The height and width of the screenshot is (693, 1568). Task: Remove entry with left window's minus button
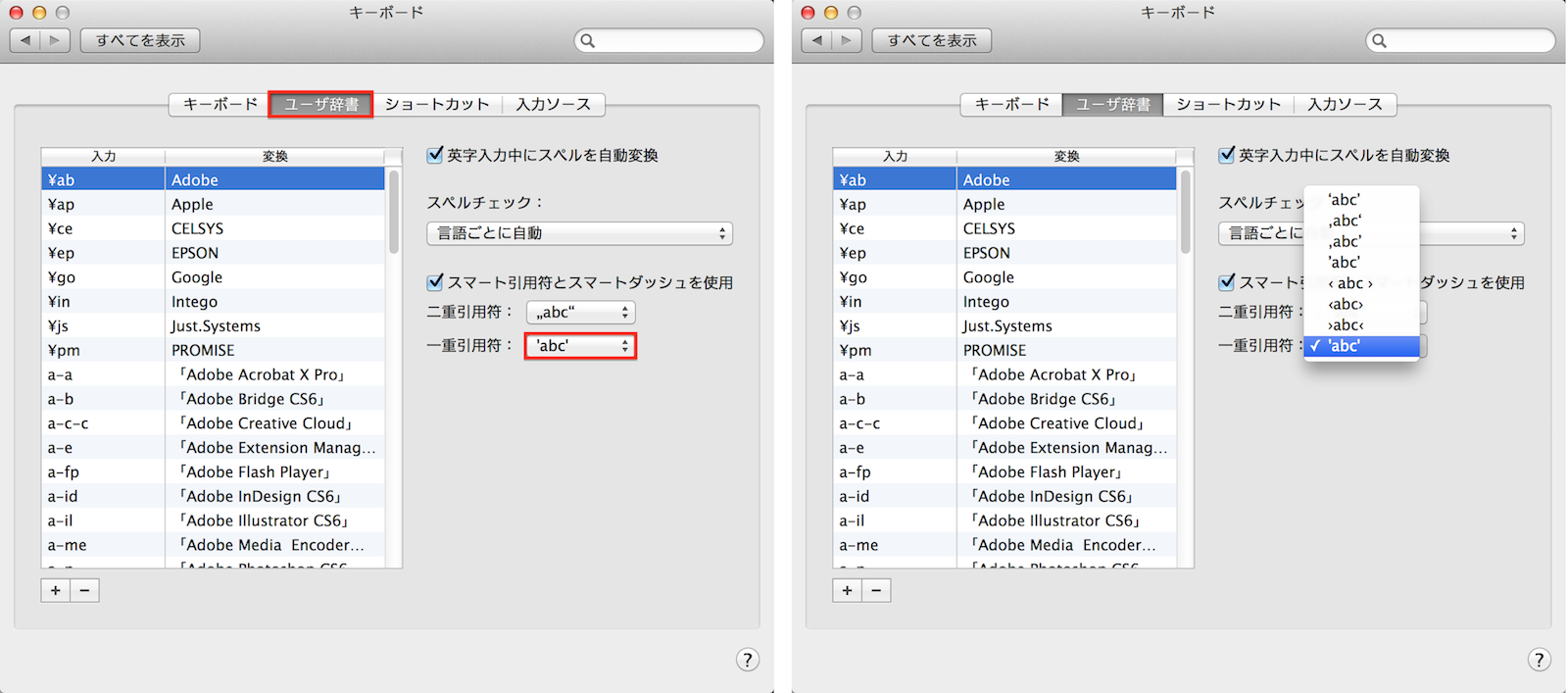point(85,590)
